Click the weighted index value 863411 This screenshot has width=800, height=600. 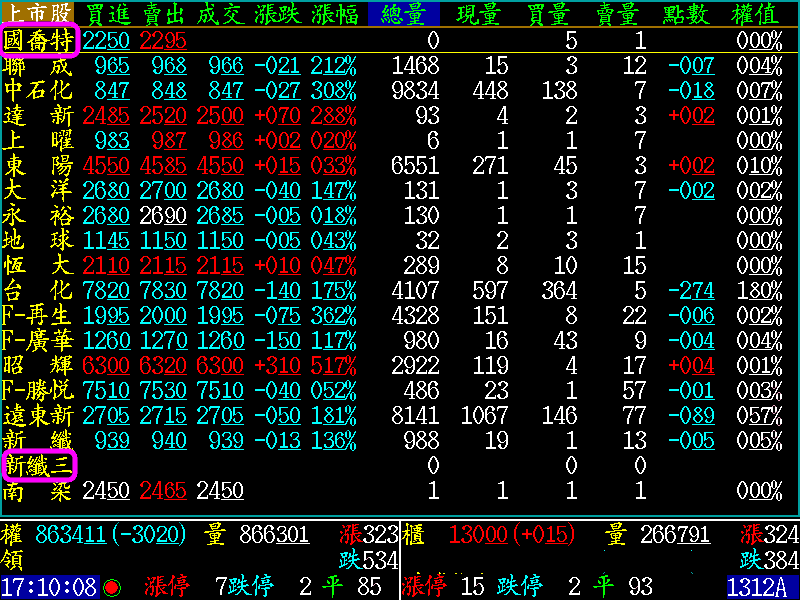coord(73,536)
